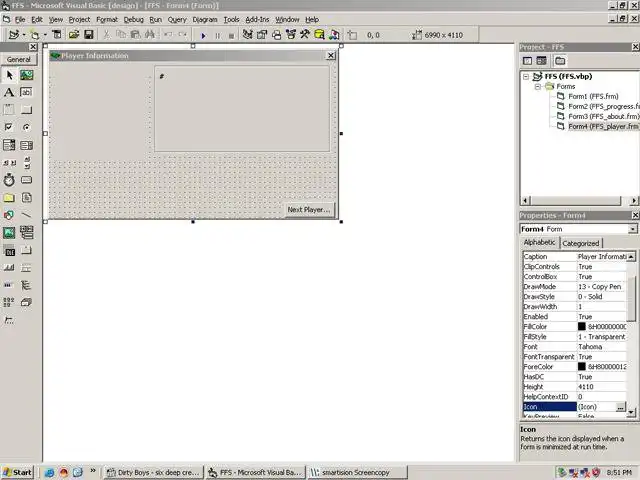Open the Project menu
This screenshot has width=640, height=480.
click(79, 19)
